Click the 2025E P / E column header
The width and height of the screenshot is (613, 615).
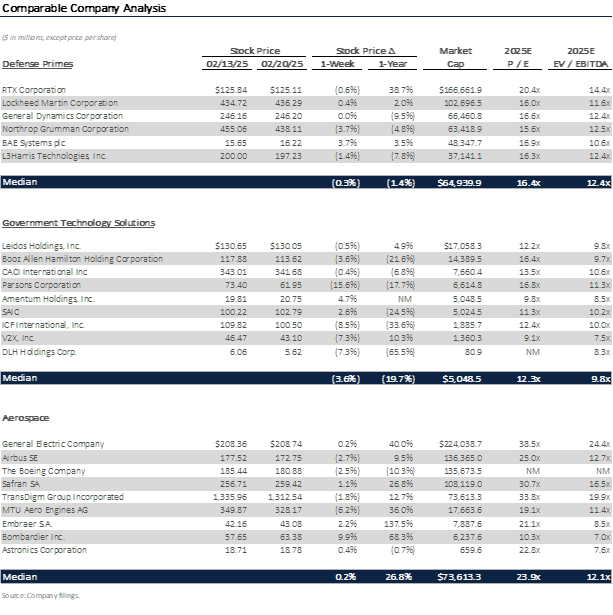tap(518, 57)
